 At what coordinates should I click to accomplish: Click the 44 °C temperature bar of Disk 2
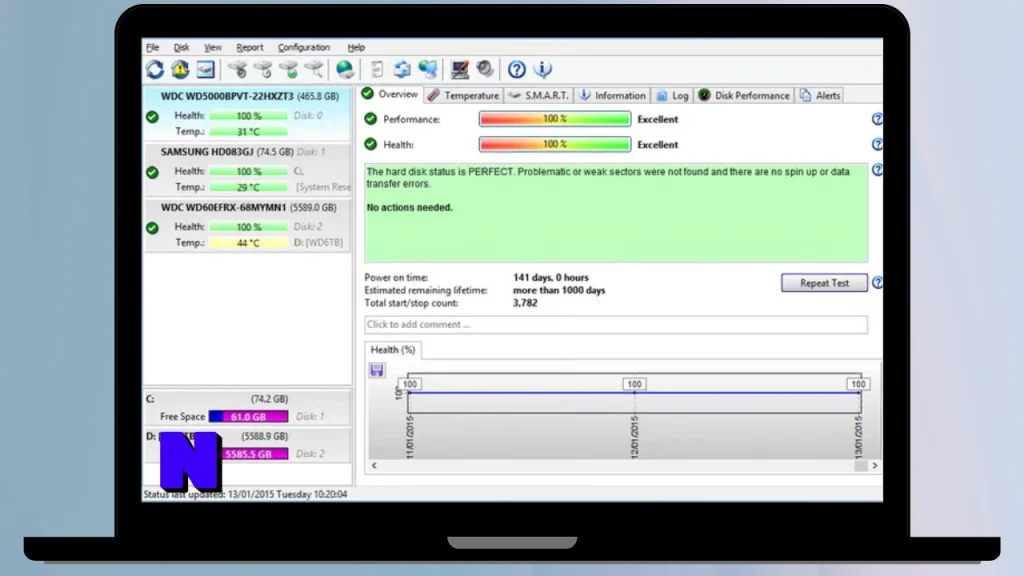click(248, 243)
